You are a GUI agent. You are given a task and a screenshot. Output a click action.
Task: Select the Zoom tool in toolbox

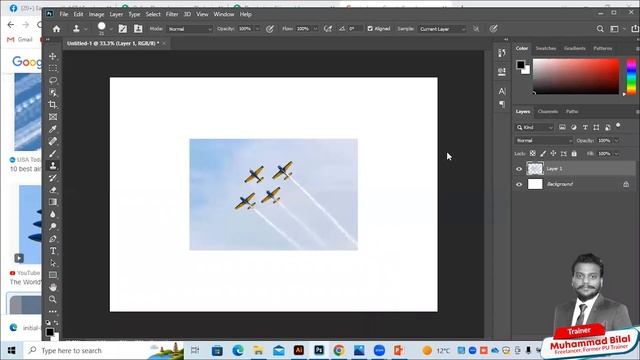click(53, 300)
